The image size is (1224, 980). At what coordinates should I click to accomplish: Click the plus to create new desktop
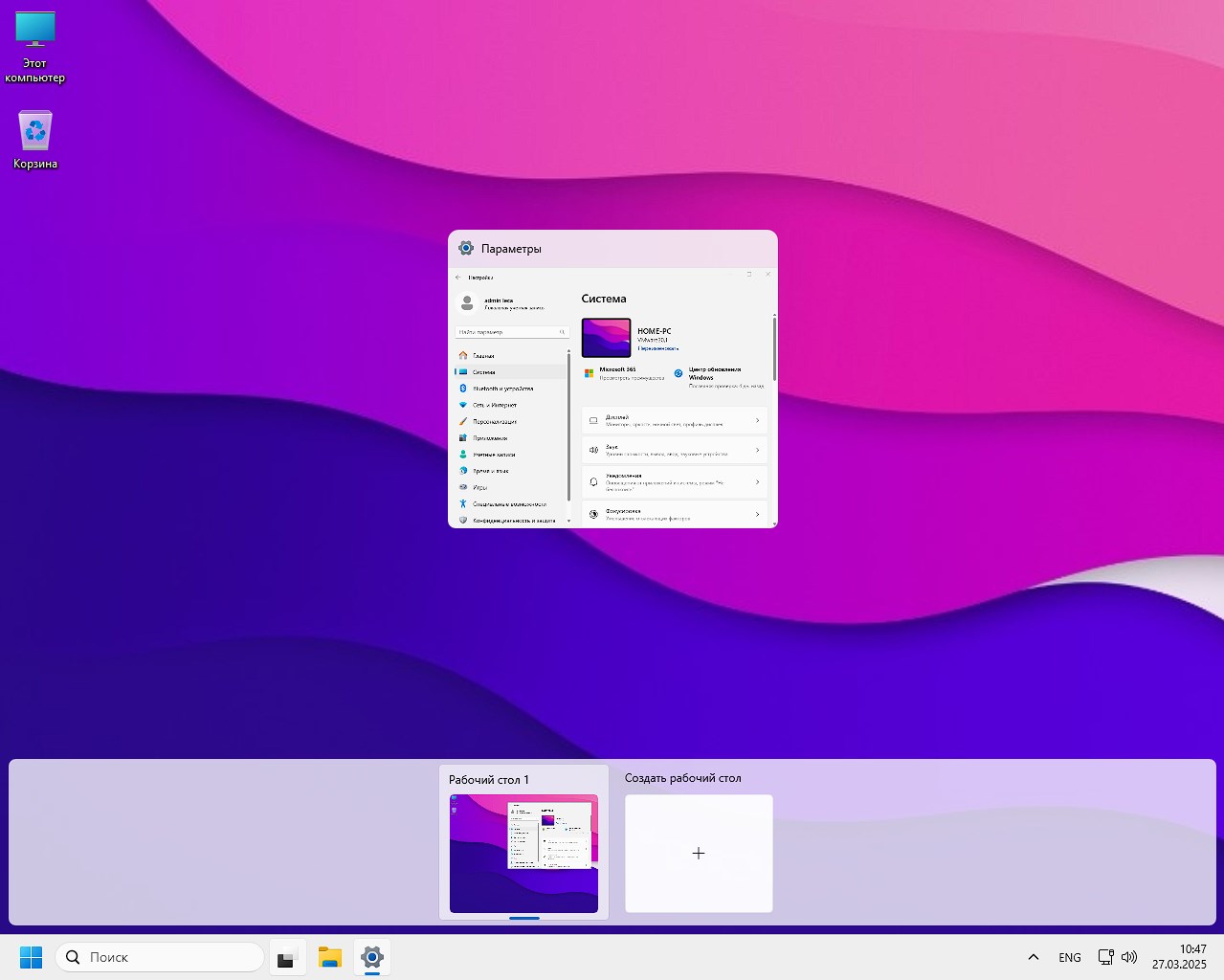pos(699,853)
